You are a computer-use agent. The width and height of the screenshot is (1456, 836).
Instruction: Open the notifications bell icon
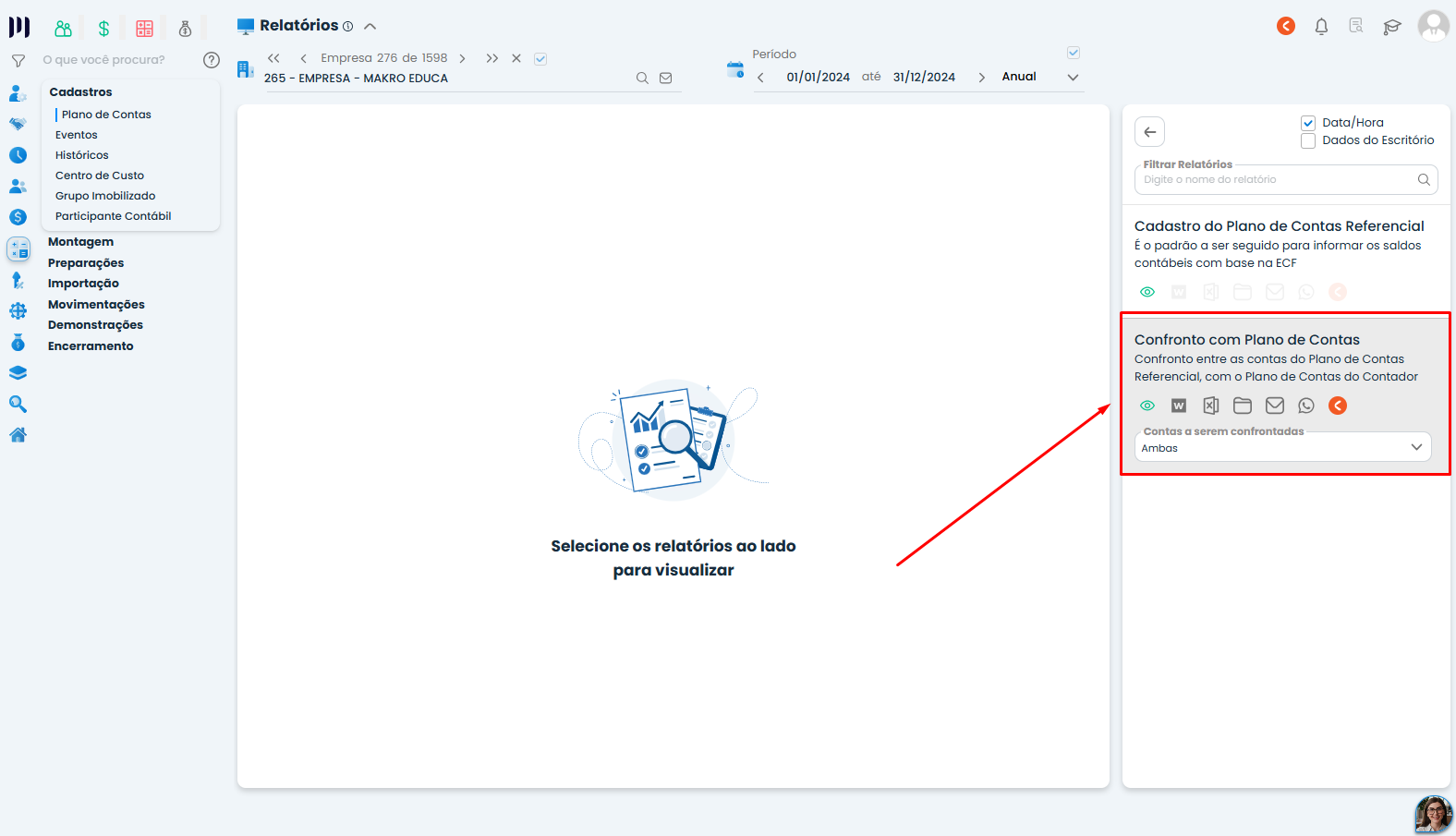(1321, 27)
